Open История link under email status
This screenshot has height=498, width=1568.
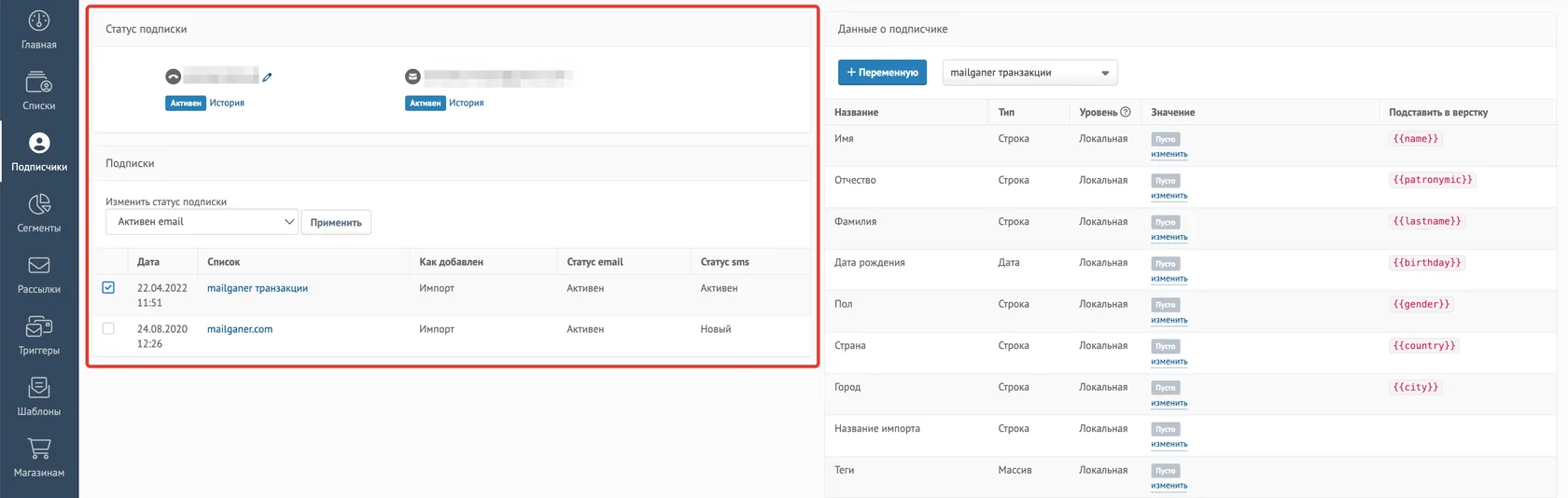[466, 104]
